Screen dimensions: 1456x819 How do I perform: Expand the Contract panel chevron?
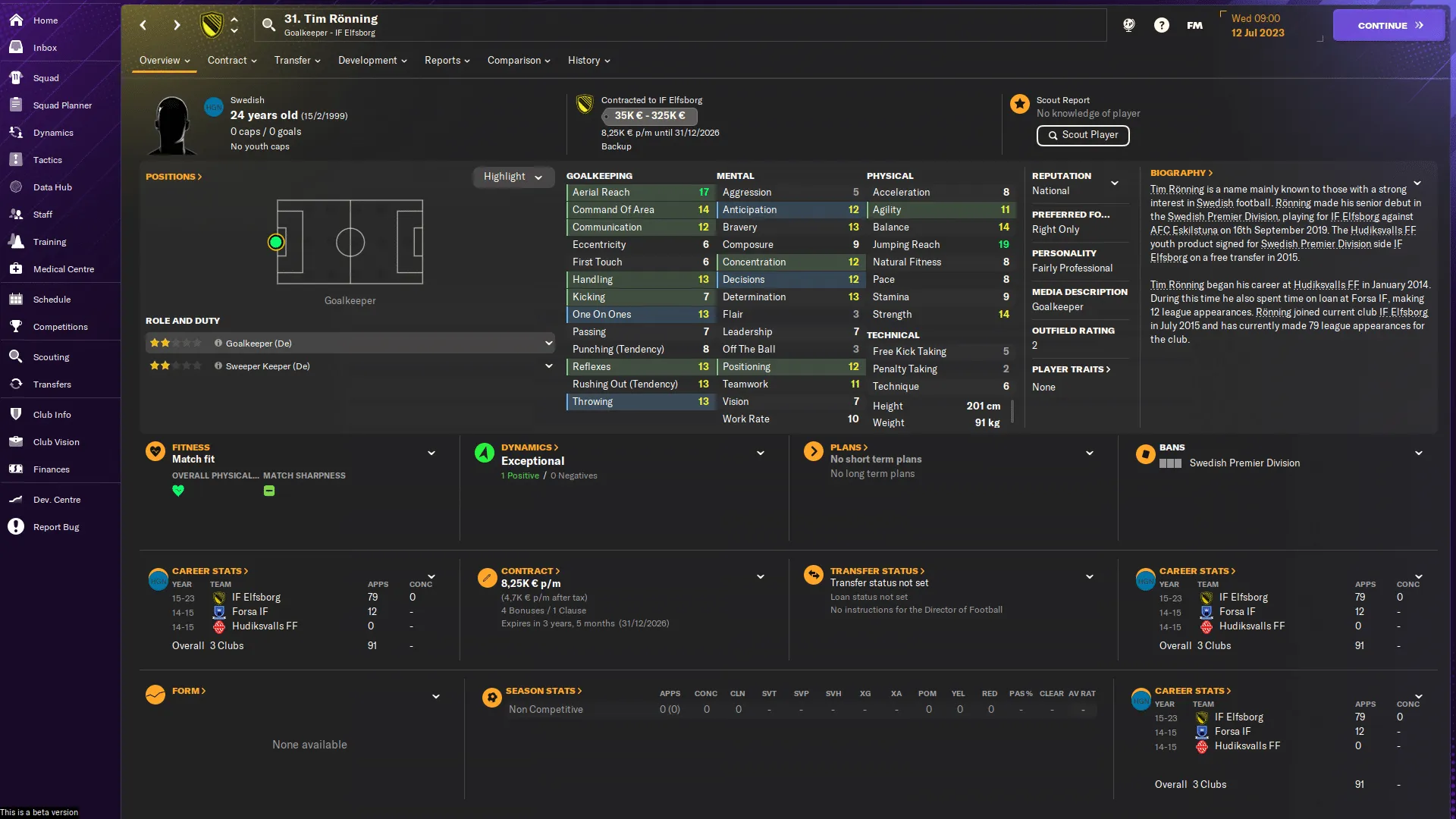[x=761, y=577]
